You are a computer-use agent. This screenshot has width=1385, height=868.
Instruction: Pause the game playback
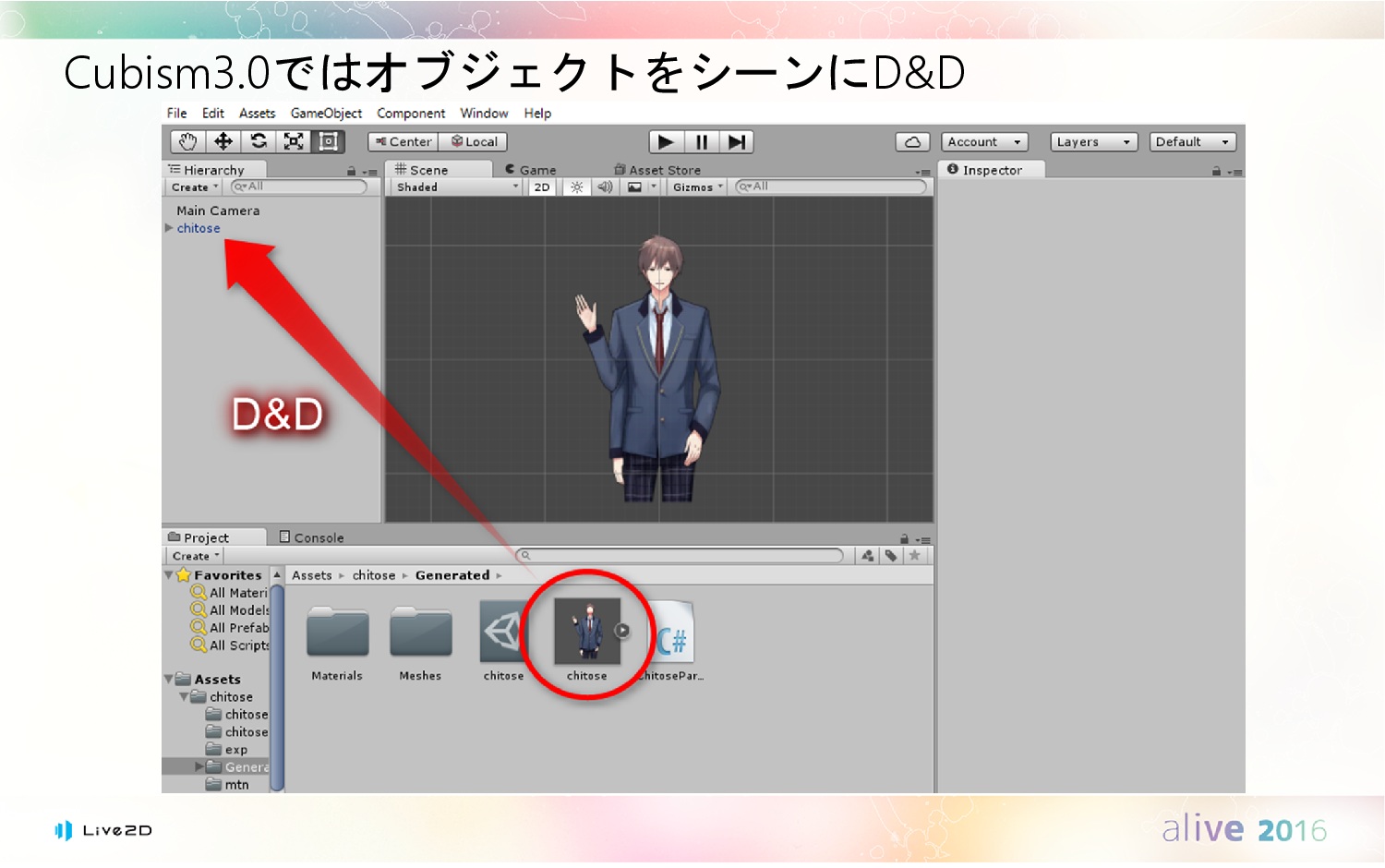[702, 142]
